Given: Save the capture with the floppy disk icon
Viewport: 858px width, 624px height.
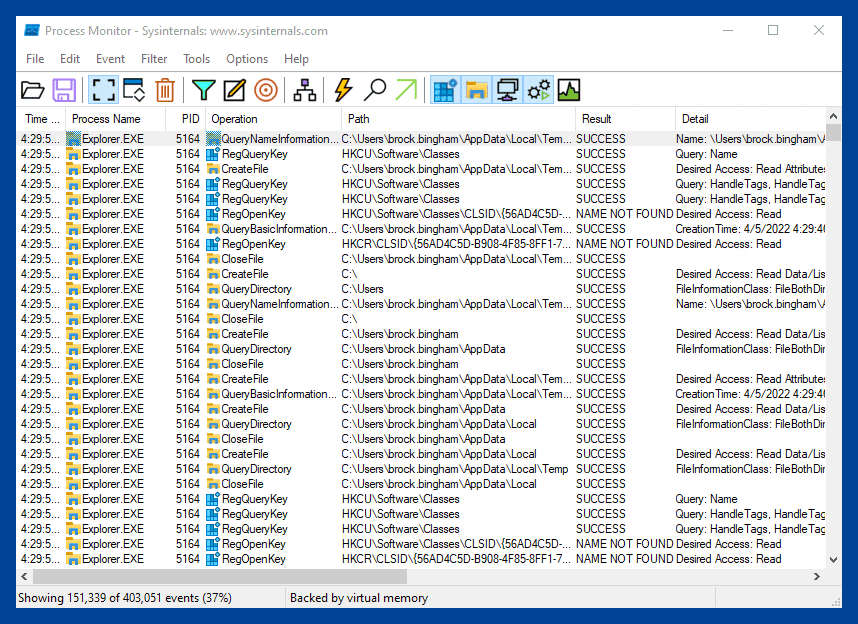Looking at the screenshot, I should [x=64, y=90].
